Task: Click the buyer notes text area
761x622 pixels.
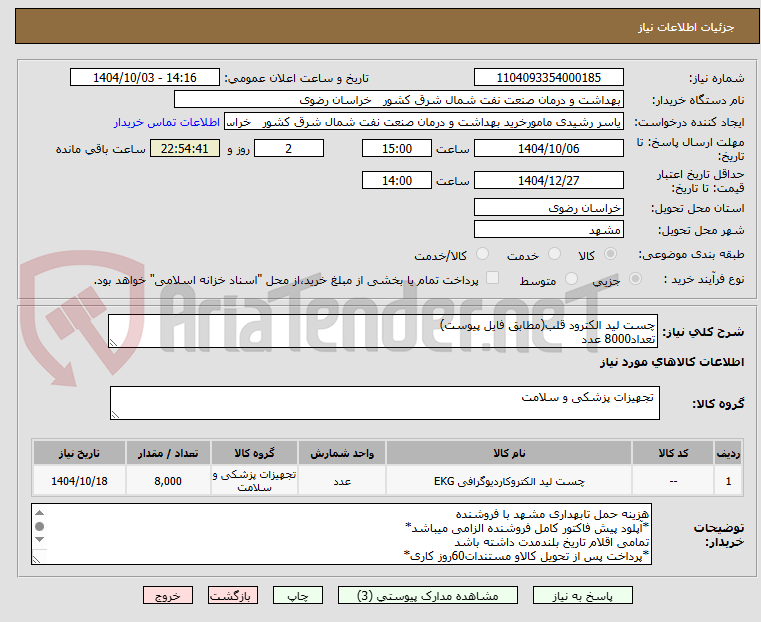Action: [x=342, y=534]
